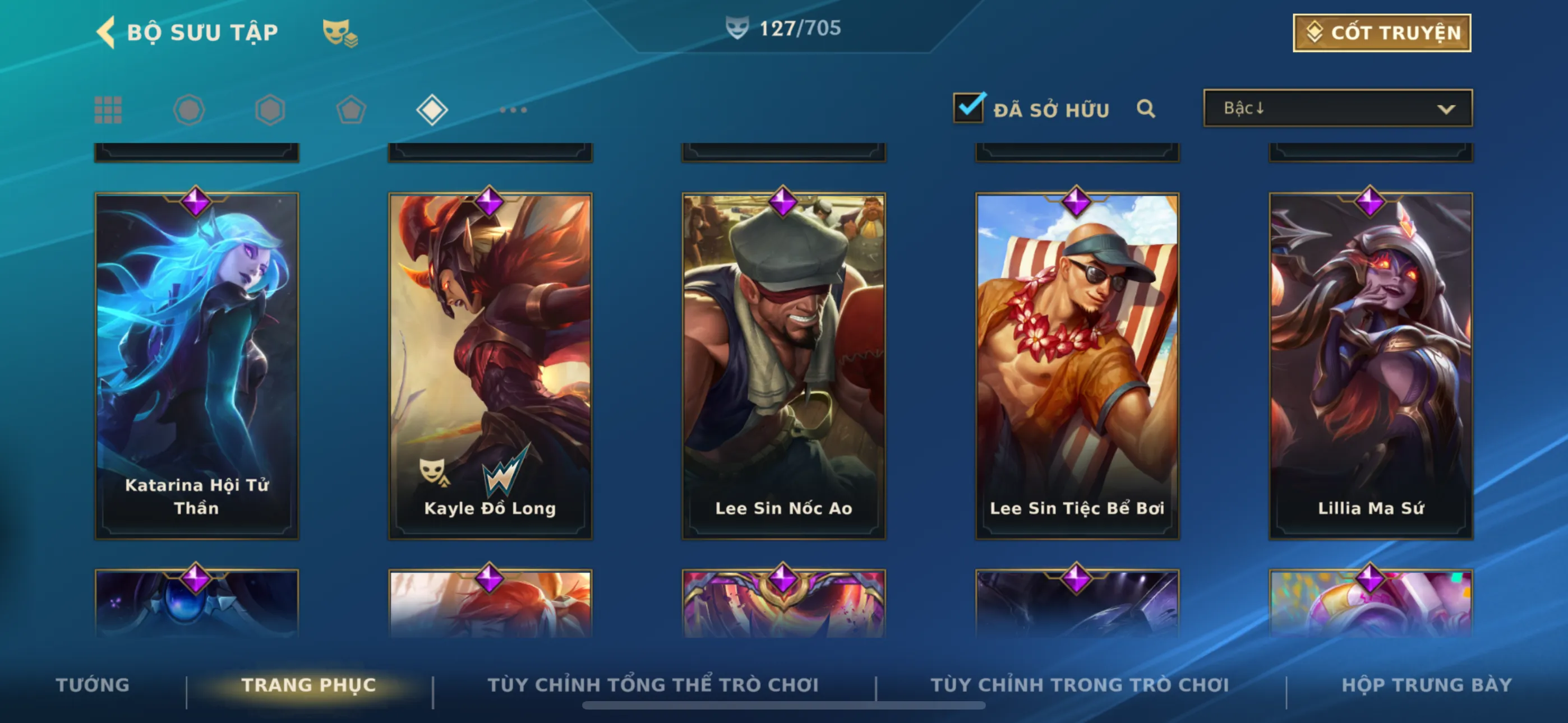Select the all-skins grid filter icon
The width and height of the screenshot is (1568, 723).
tap(108, 110)
